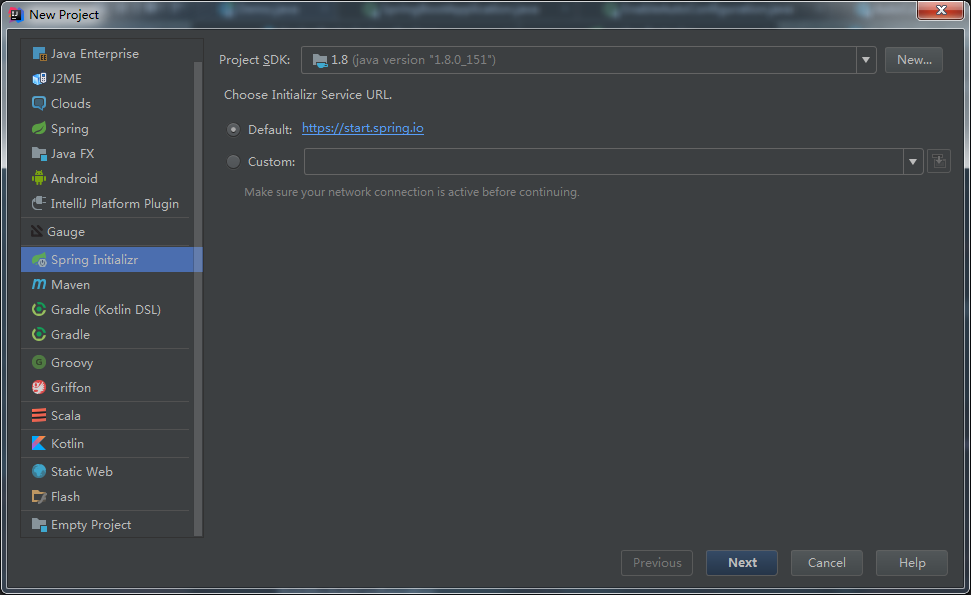Screen dimensions: 971x595
Task: Click the Next button
Action: (x=742, y=563)
